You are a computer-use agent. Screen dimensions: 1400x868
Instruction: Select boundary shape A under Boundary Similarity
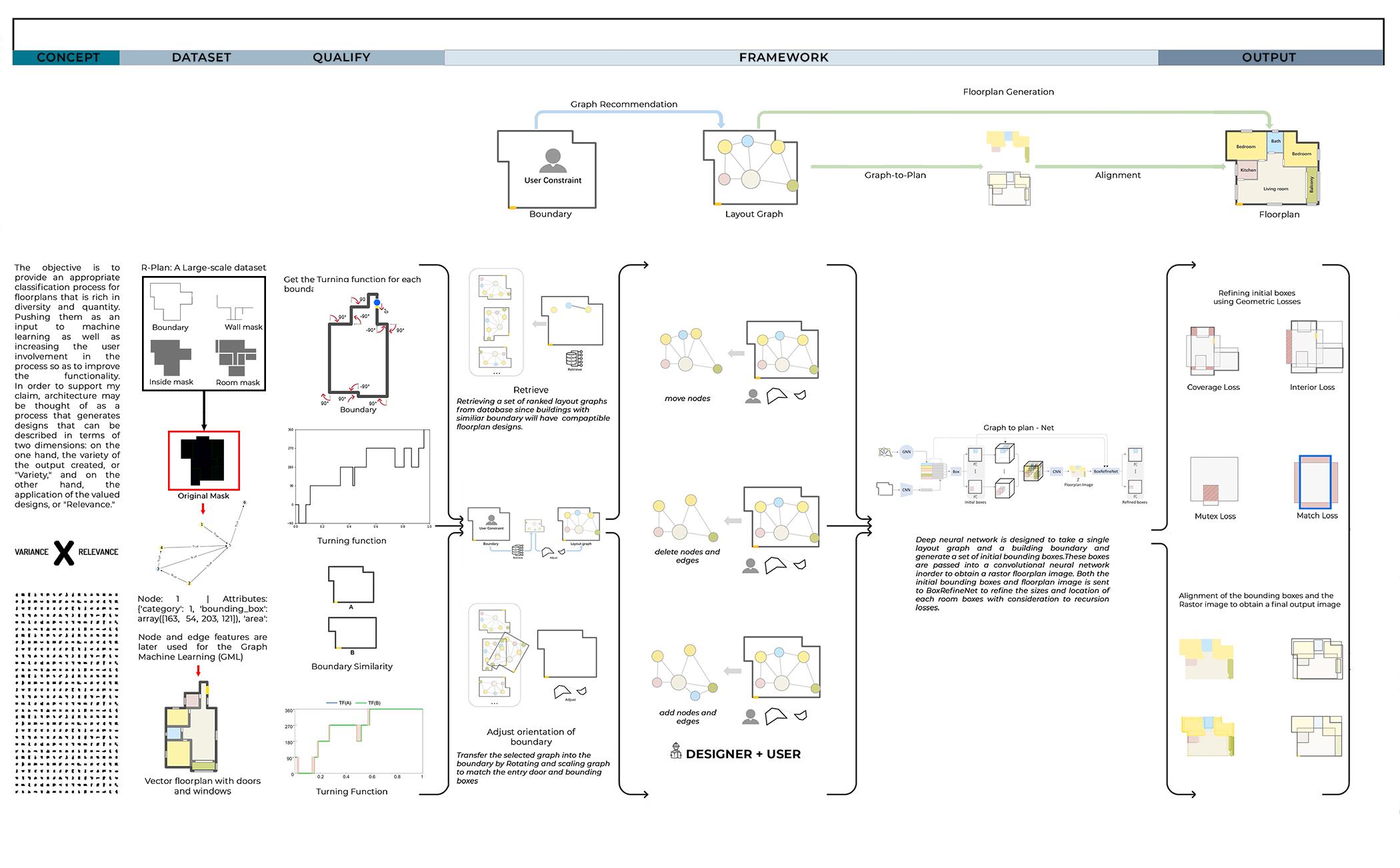[351, 585]
